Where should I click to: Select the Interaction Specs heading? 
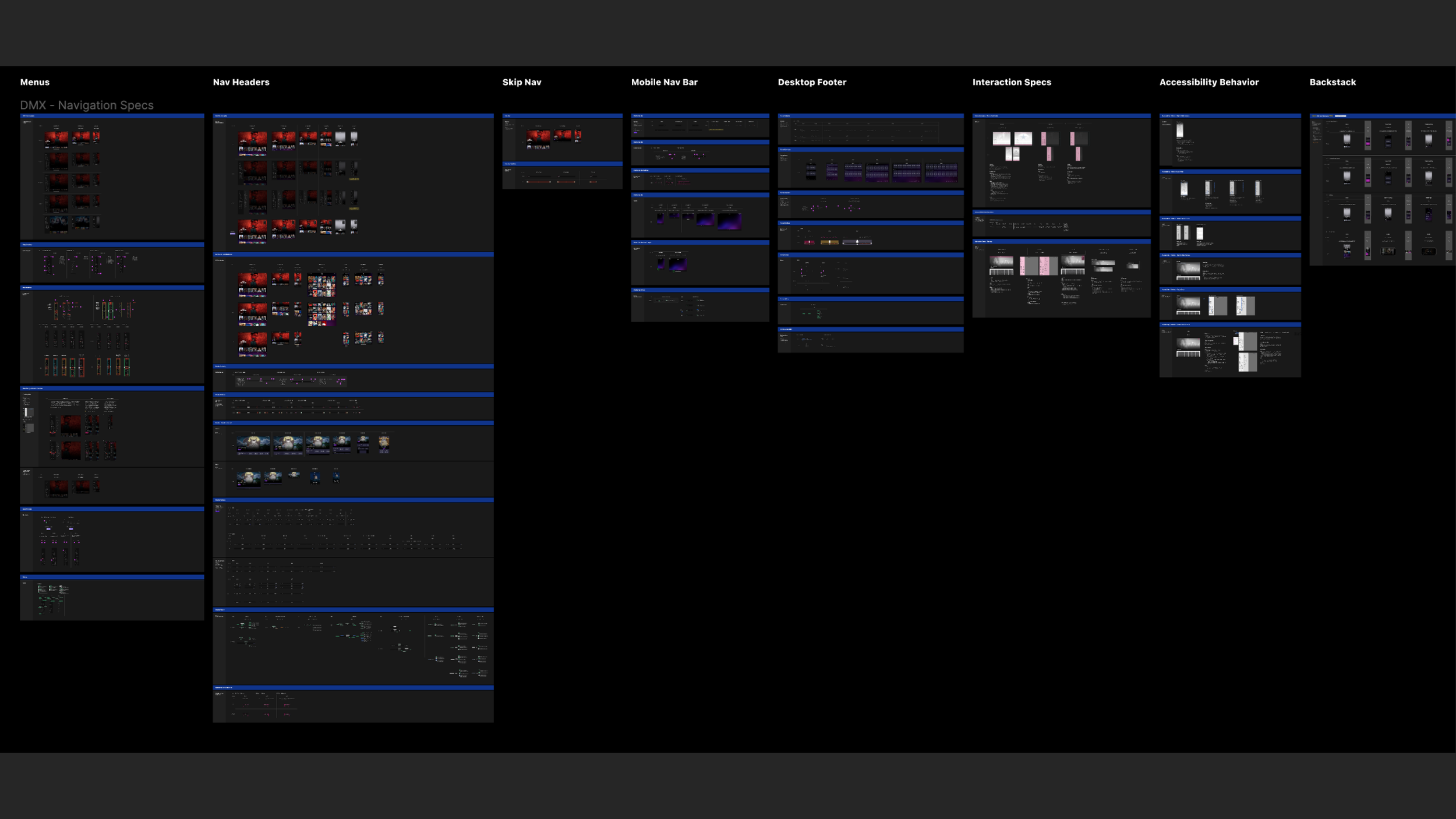coord(1011,82)
